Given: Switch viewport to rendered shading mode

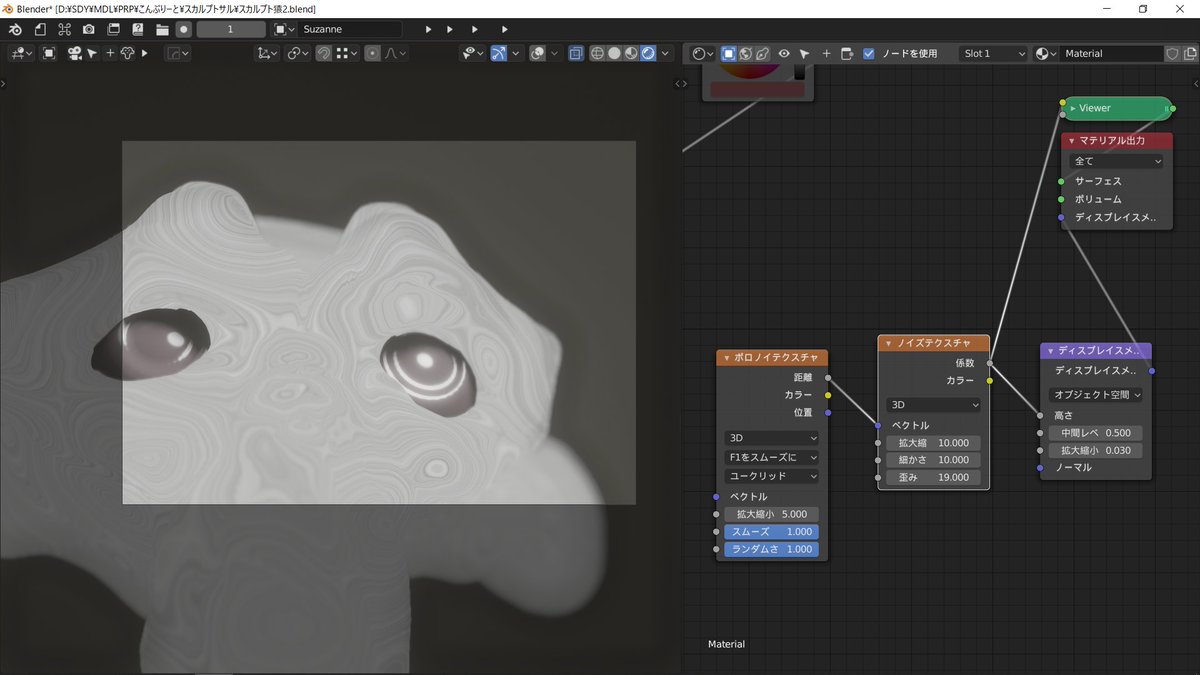Looking at the screenshot, I should (647, 53).
